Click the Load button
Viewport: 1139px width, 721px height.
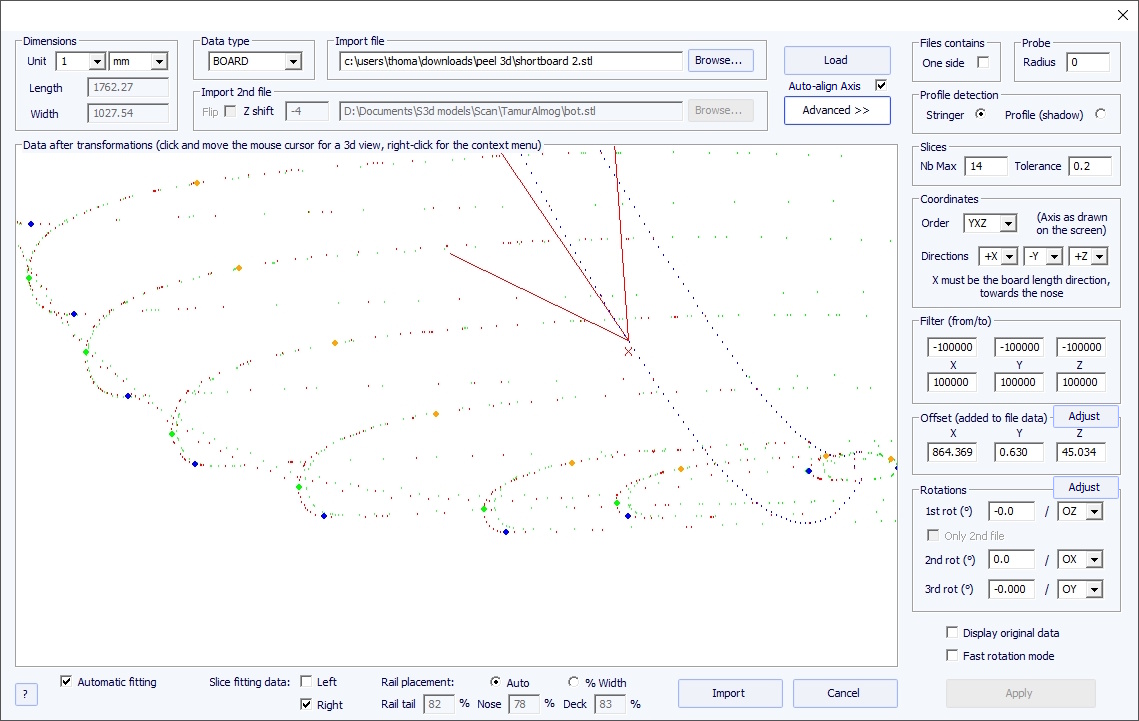pos(836,60)
